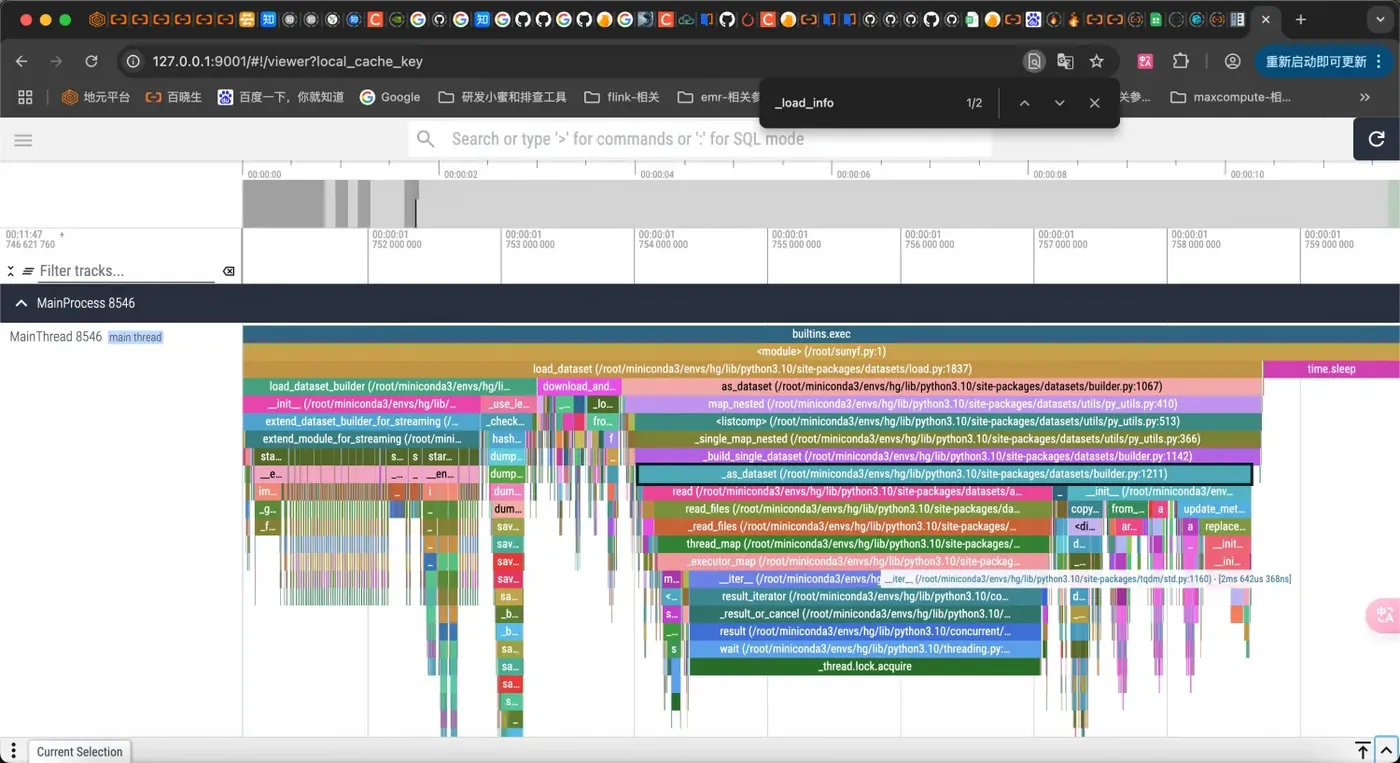Viewport: 1400px width, 763px height.
Task: Open the Chrome three-dot menu
Action: tap(1379, 61)
